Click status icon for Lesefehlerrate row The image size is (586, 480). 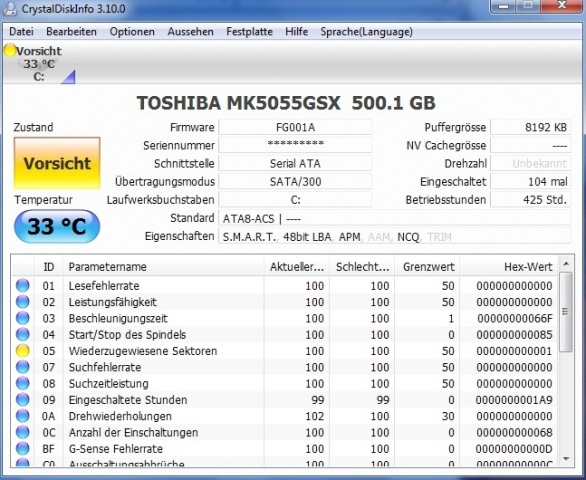click(22, 285)
